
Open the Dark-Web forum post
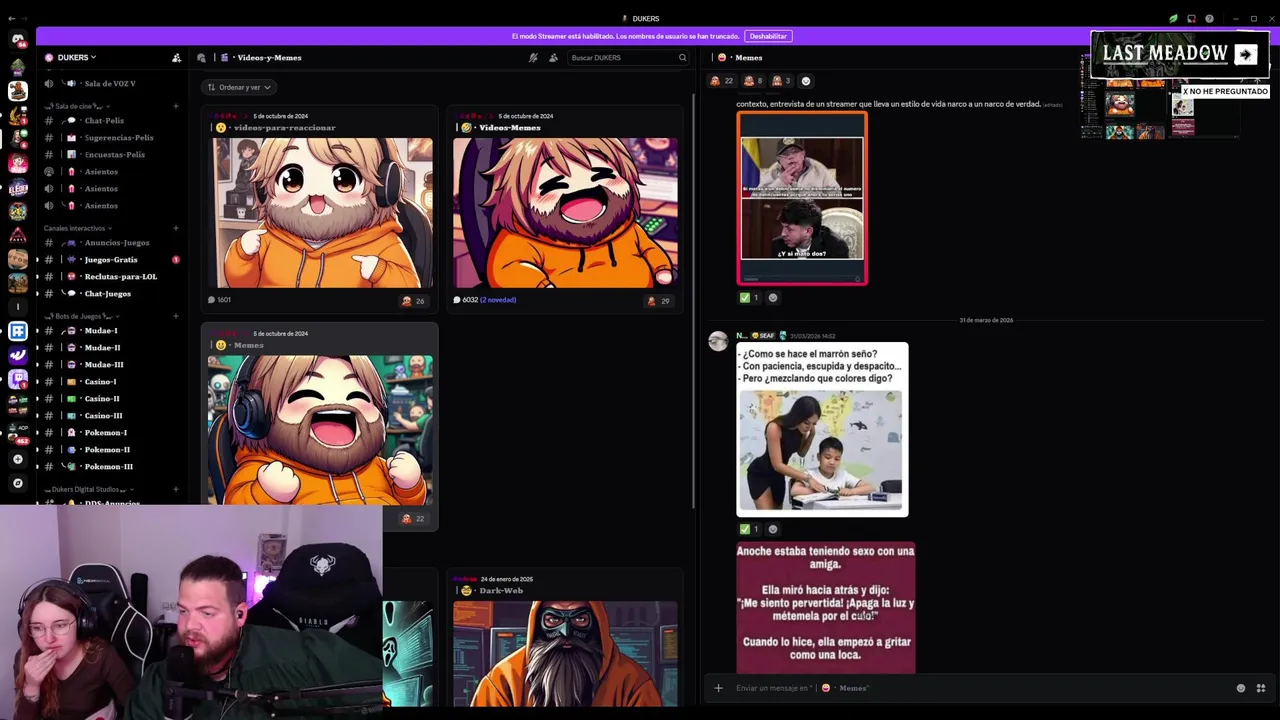tap(565, 640)
